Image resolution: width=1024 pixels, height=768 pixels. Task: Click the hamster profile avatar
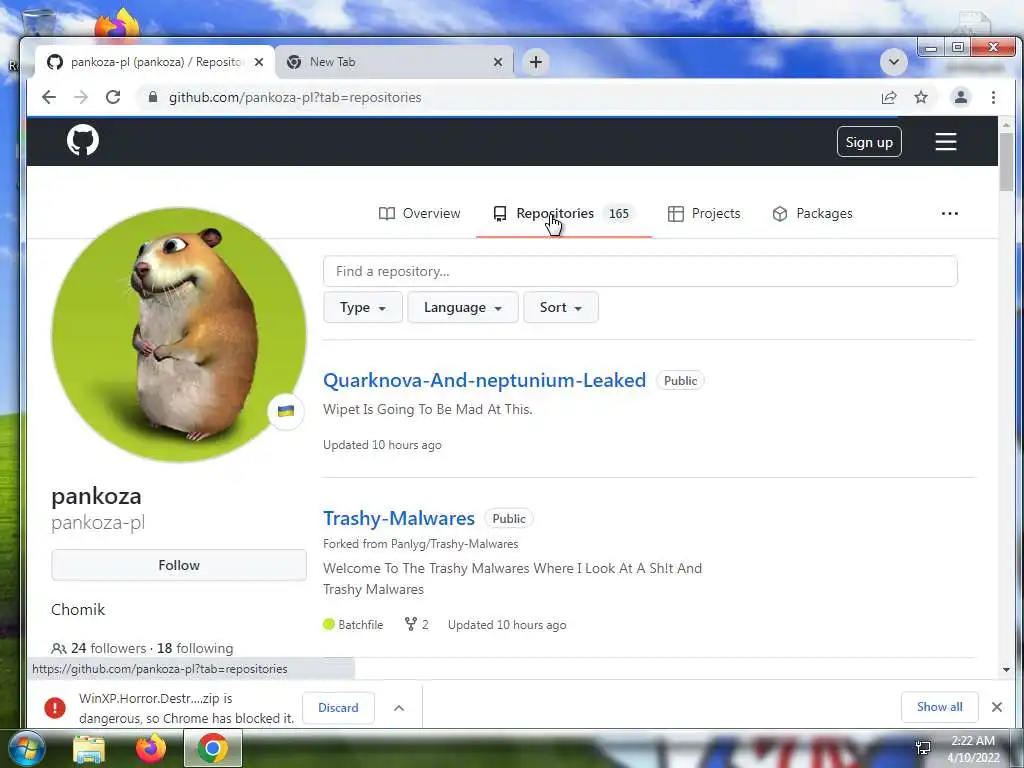pos(179,334)
